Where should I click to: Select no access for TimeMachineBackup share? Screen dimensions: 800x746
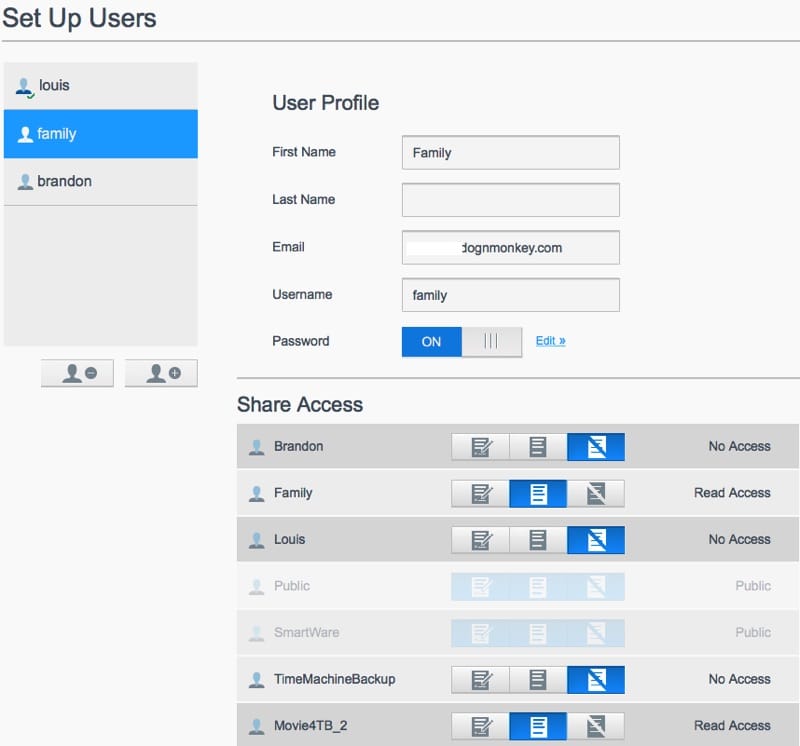pyautogui.click(x=596, y=680)
